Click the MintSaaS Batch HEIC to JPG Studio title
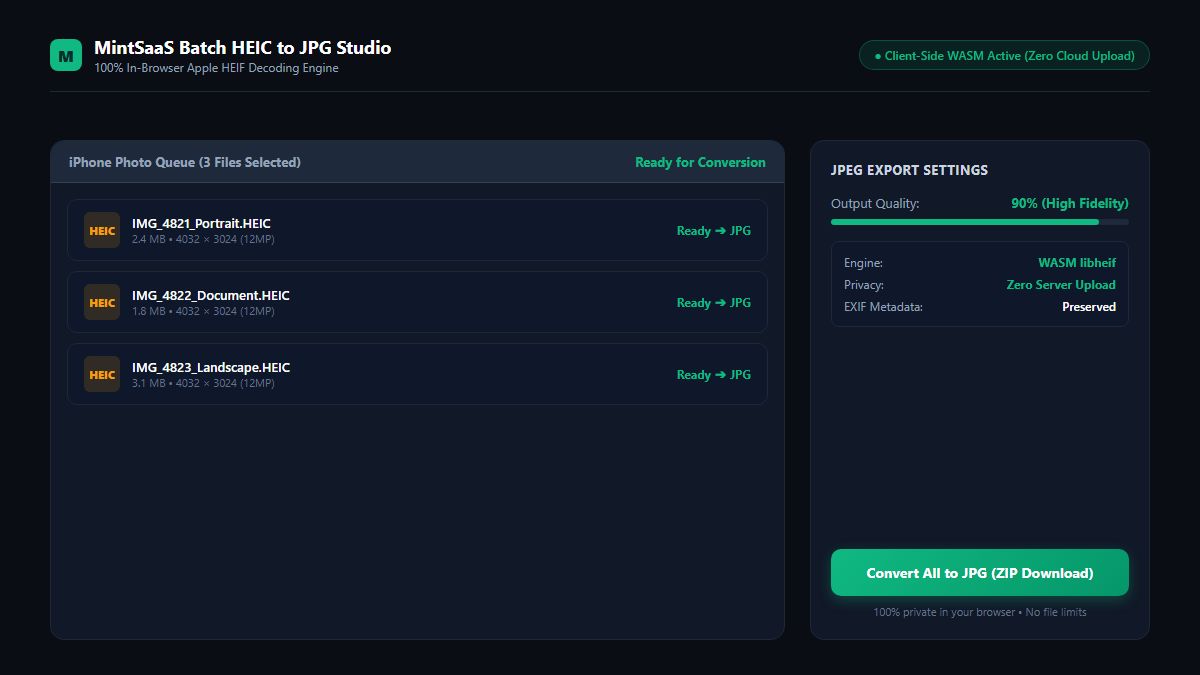The image size is (1200, 675). click(x=243, y=47)
